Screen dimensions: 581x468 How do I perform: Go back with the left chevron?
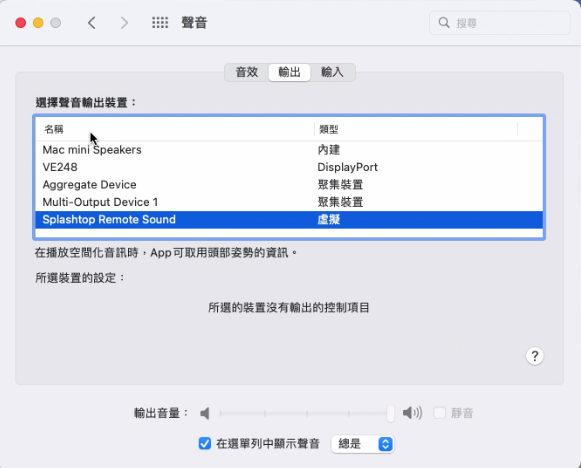[92, 23]
